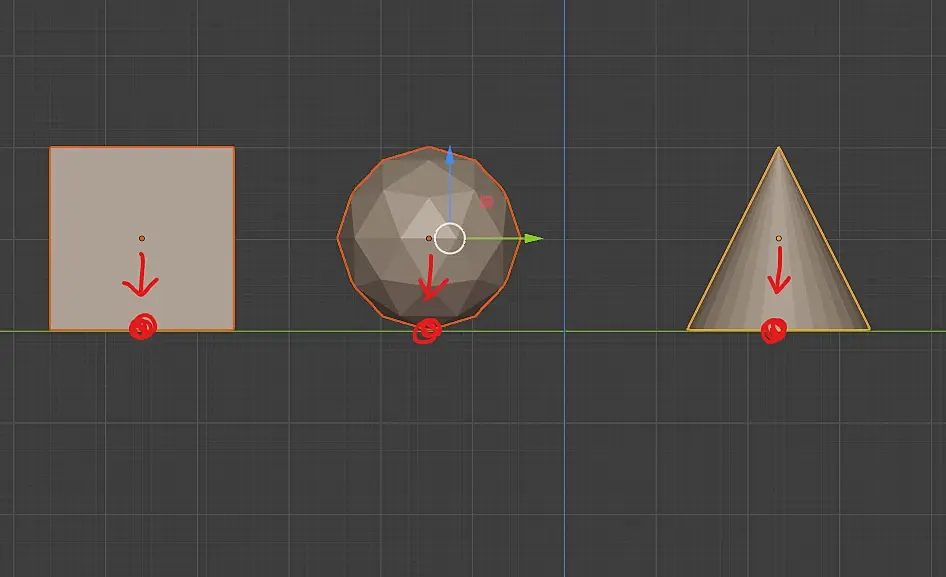
Task: Click the white move gizmo center circle
Action: [x=449, y=238]
